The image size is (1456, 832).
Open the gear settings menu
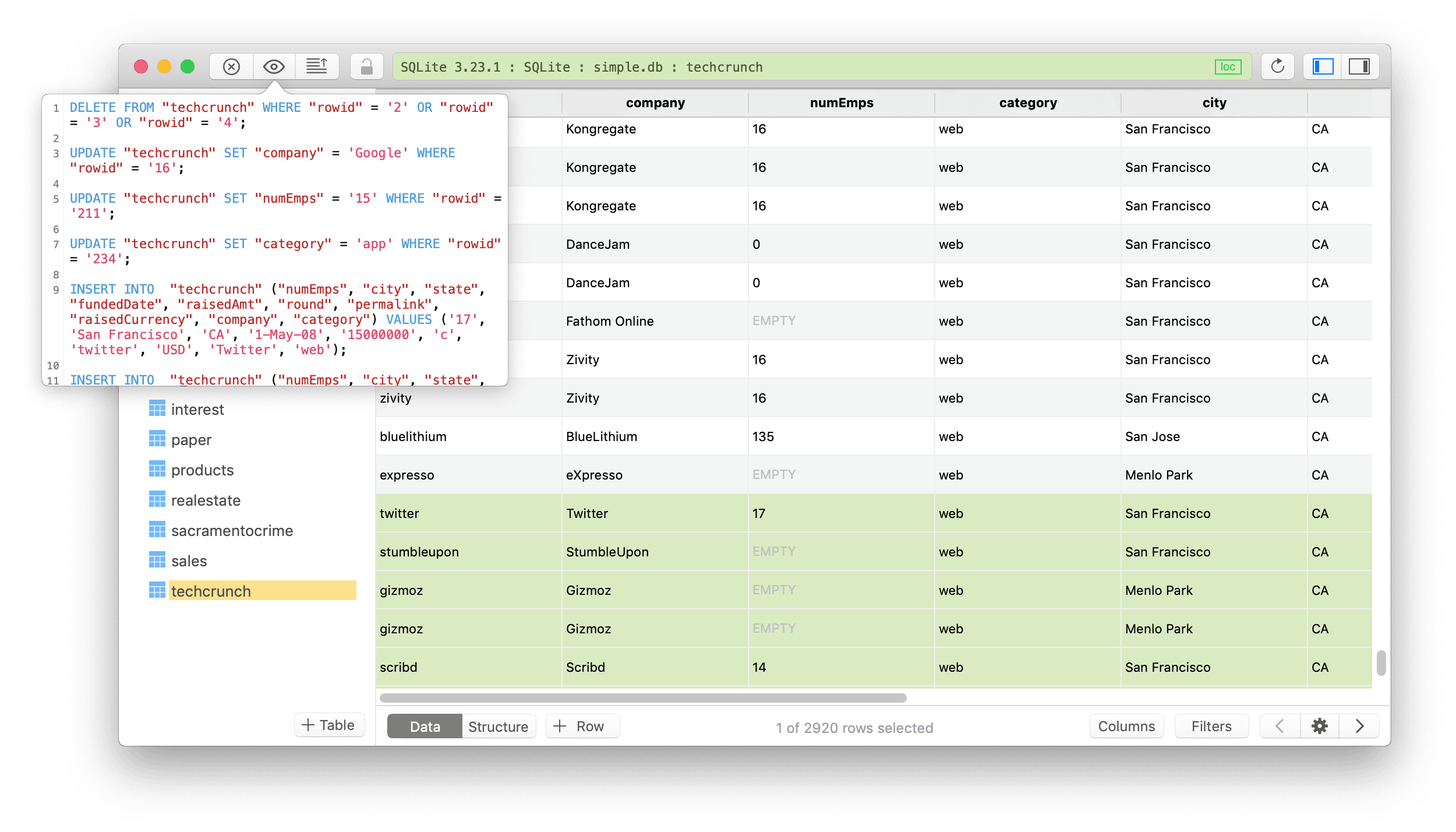coord(1319,726)
